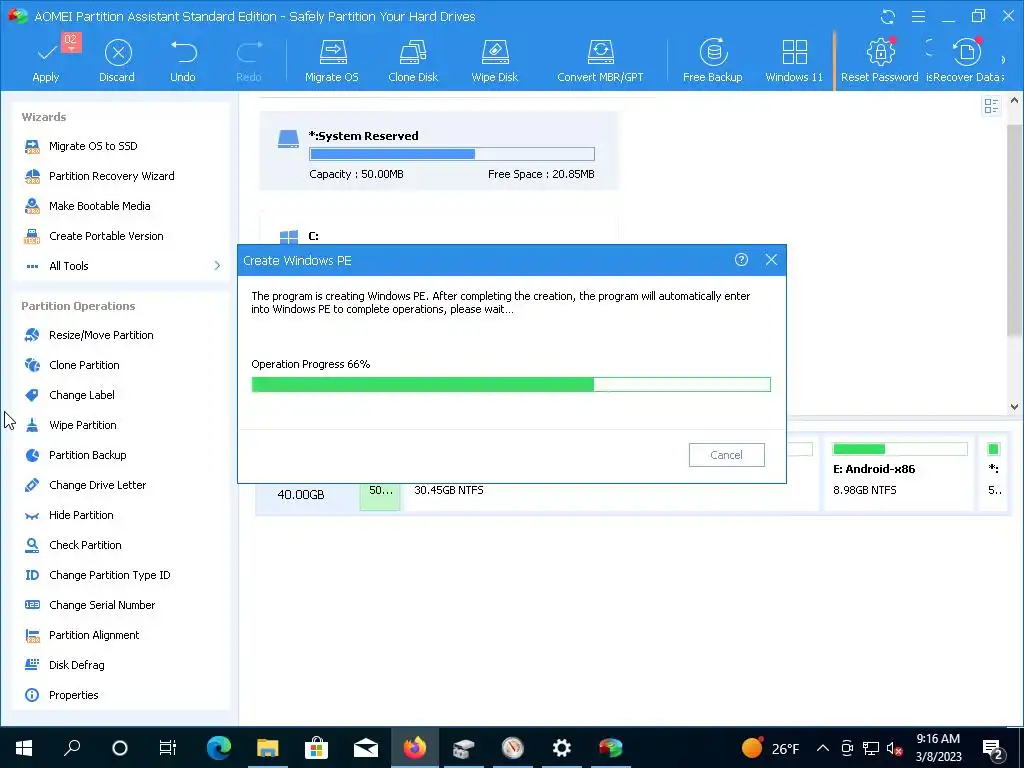
Task: Launch Microsoft Edge from taskbar
Action: click(219, 748)
